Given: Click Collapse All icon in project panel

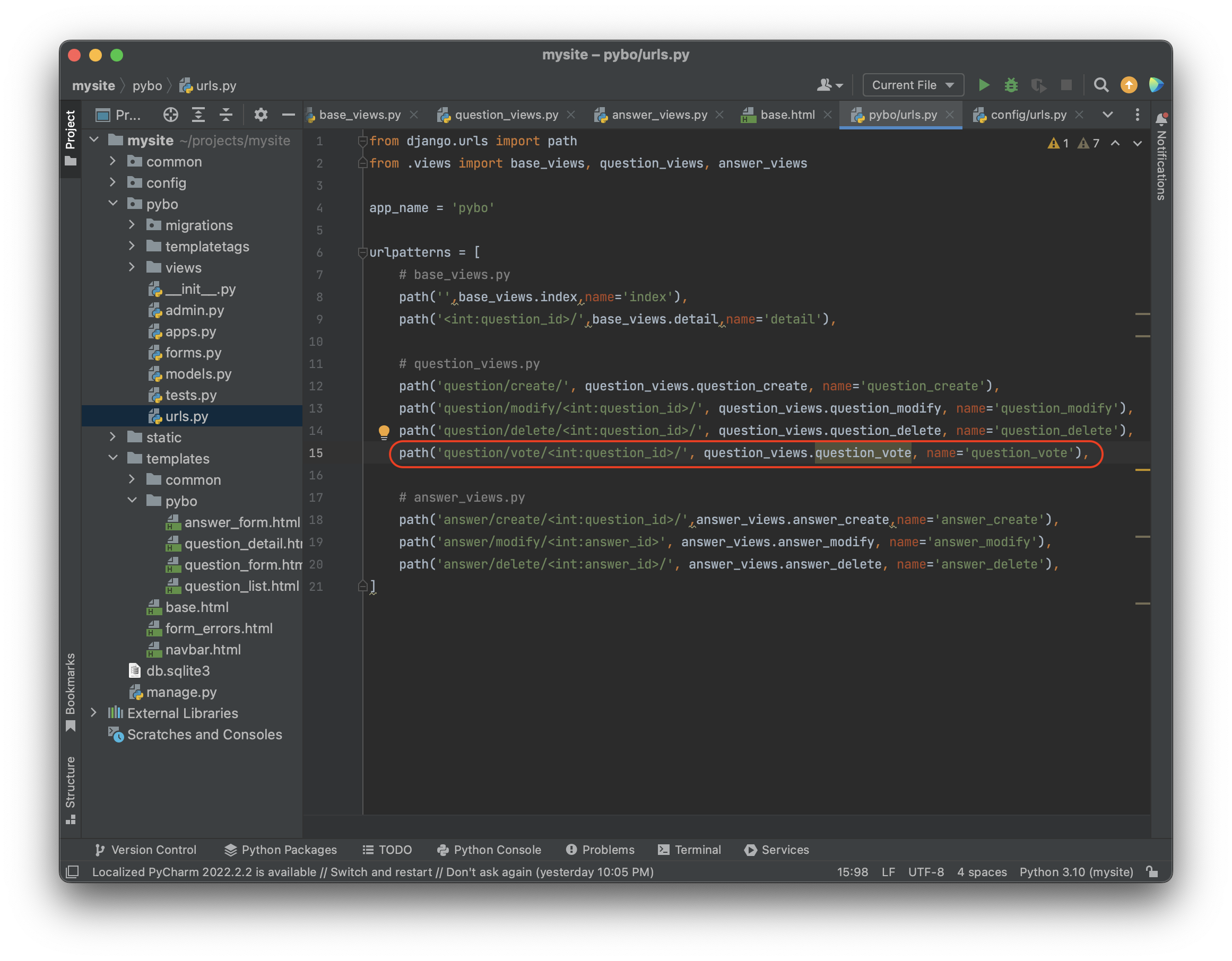Looking at the screenshot, I should pyautogui.click(x=225, y=115).
